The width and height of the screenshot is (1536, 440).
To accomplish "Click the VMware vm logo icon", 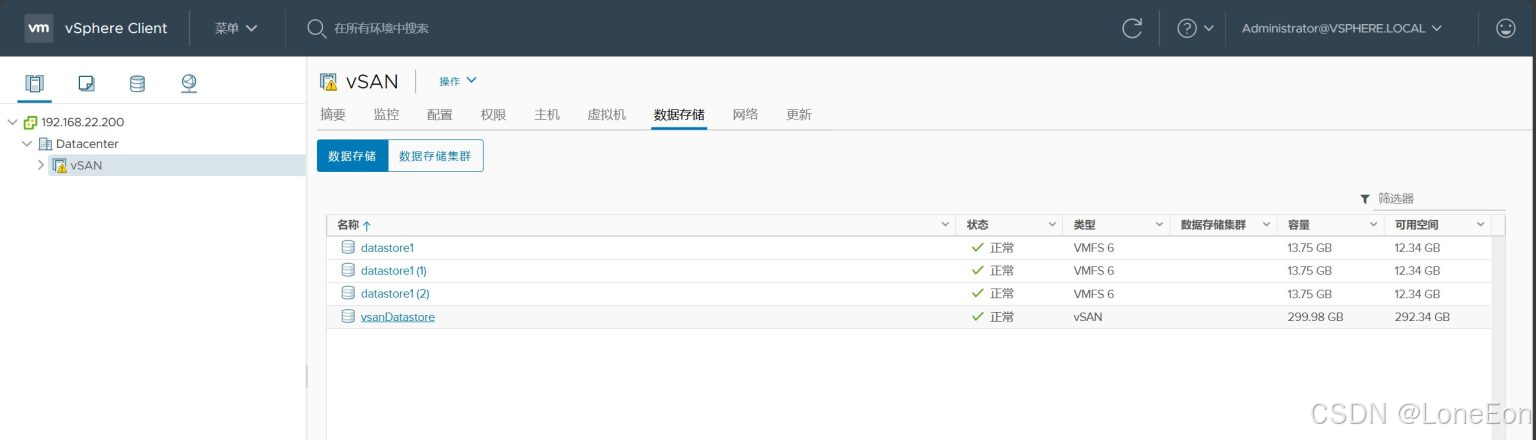I will click(39, 28).
